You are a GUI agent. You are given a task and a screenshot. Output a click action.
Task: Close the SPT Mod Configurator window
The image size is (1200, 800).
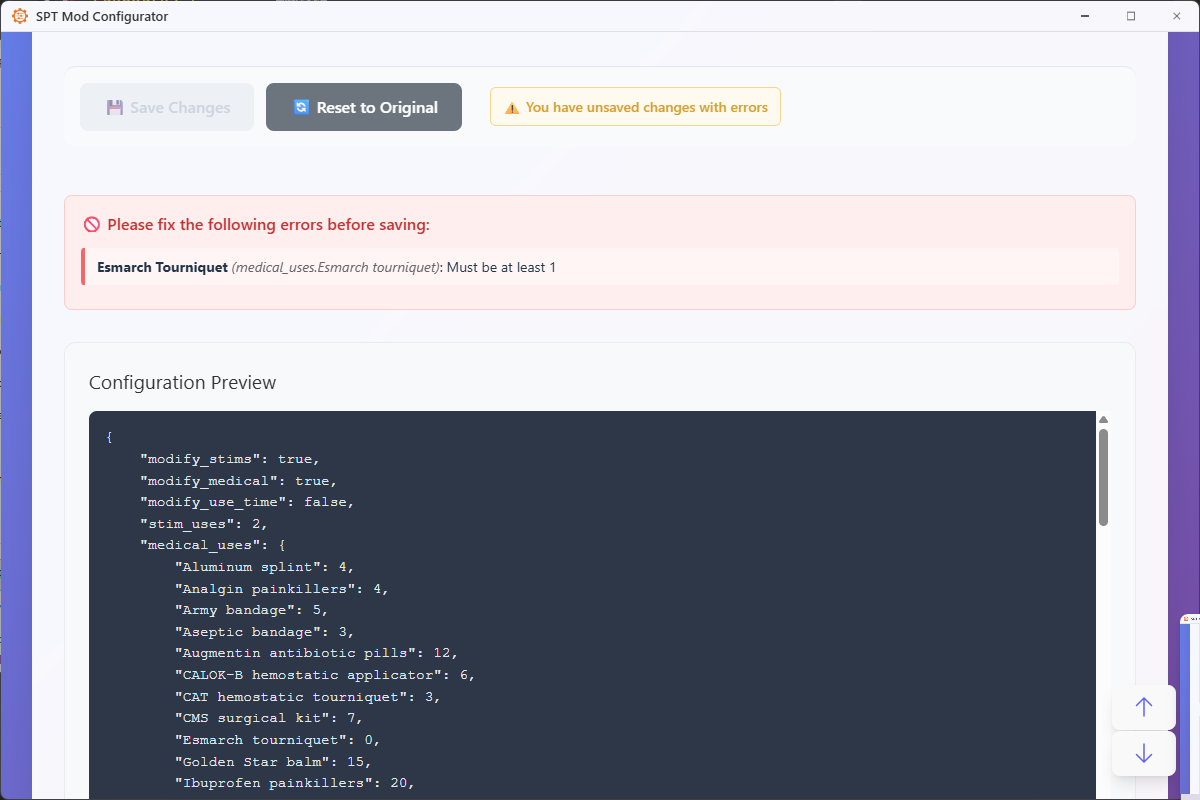tap(1177, 16)
